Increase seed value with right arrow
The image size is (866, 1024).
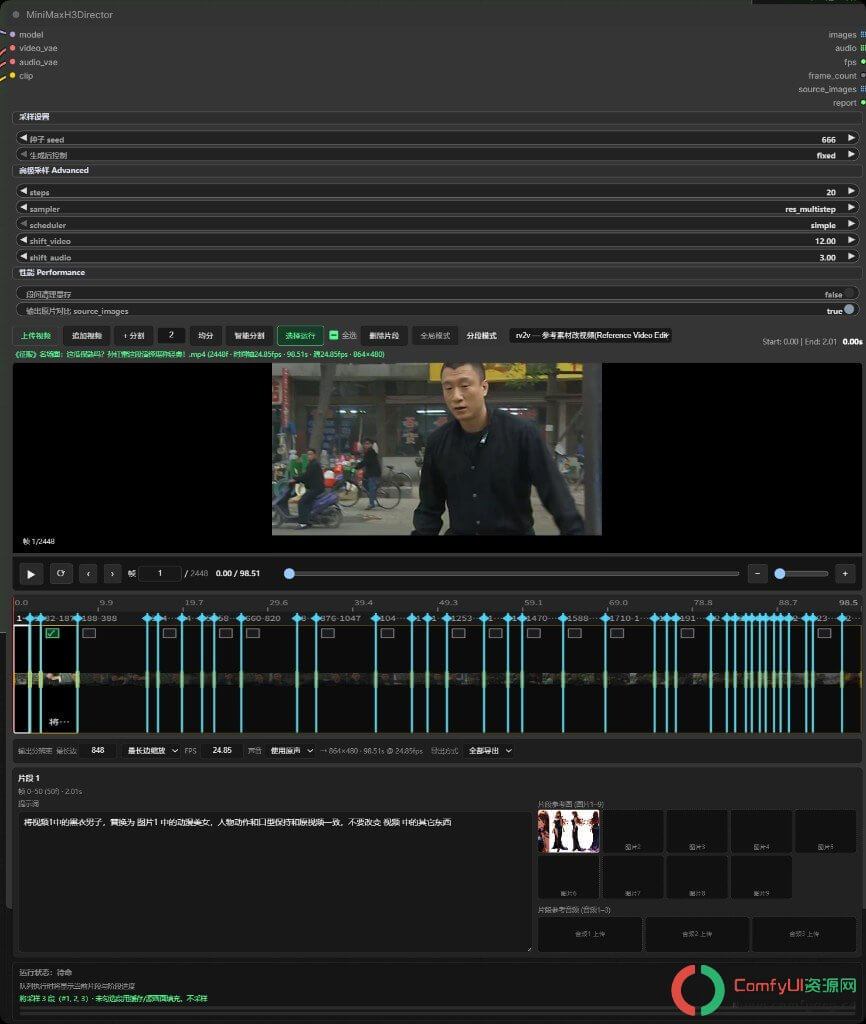point(851,138)
